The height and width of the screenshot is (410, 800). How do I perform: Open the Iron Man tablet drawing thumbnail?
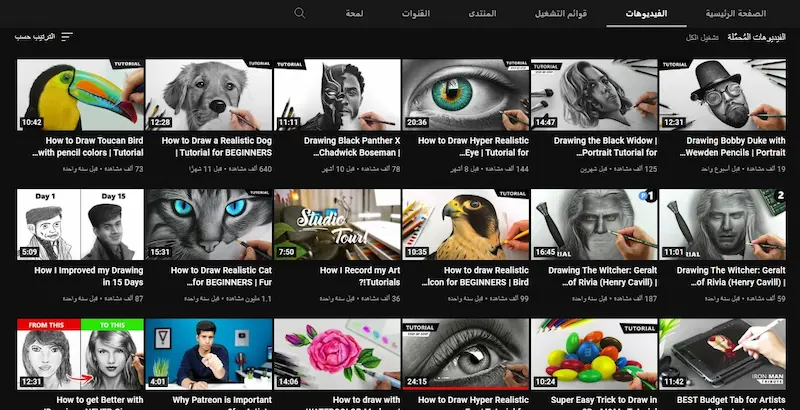[x=722, y=354]
